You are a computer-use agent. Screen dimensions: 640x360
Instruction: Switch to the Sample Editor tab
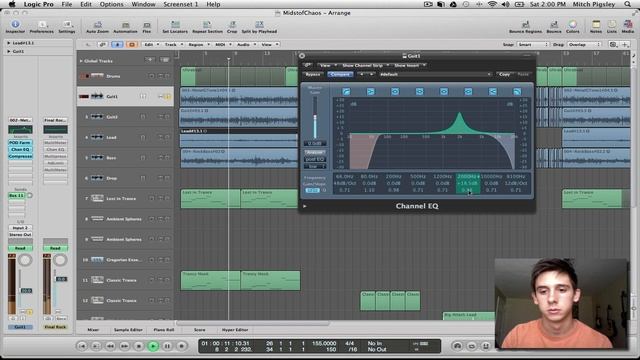pos(128,329)
